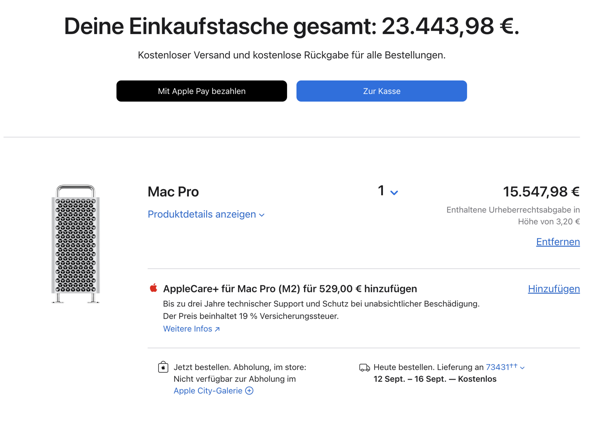Click the Mac Pro product image
The width and height of the screenshot is (590, 434).
pos(76,244)
